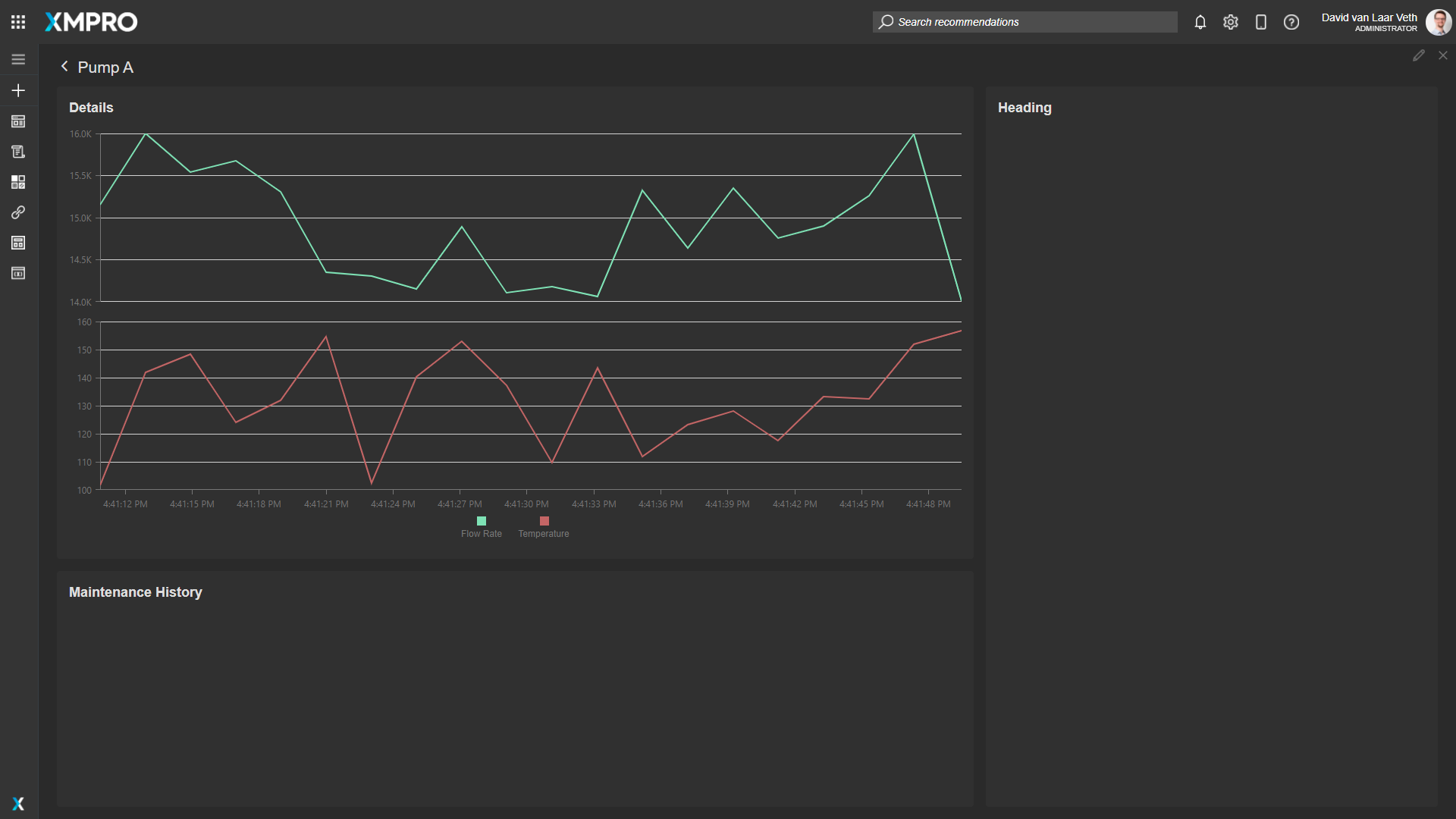Toggle Flow Rate series in the legend
The image size is (1456, 819).
pyautogui.click(x=481, y=526)
